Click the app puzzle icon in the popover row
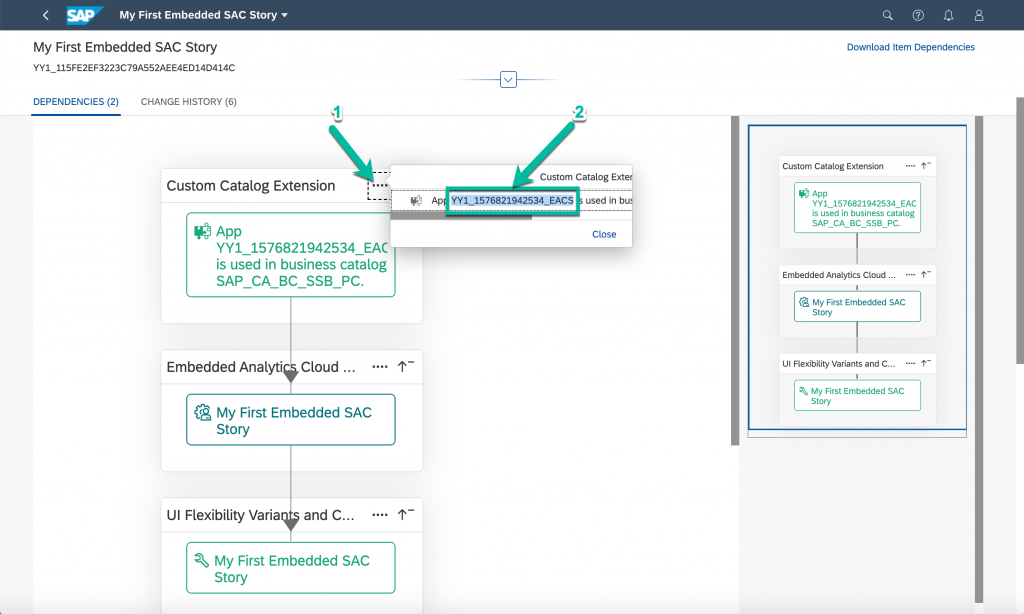 click(x=416, y=201)
